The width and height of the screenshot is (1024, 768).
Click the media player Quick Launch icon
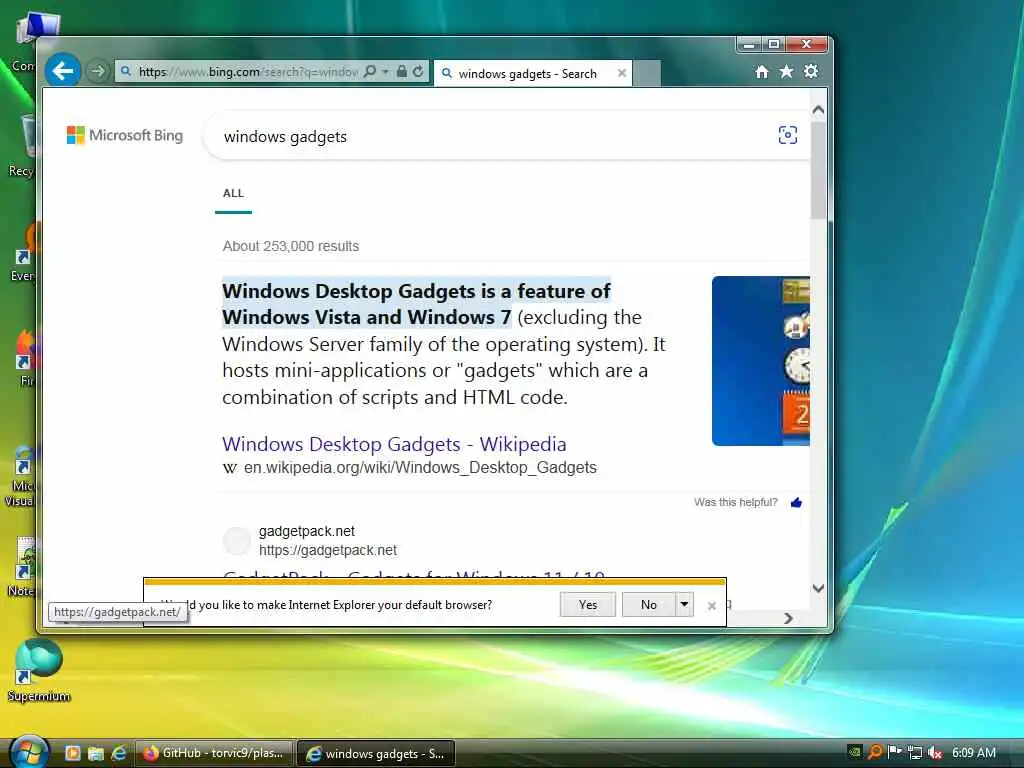72,754
